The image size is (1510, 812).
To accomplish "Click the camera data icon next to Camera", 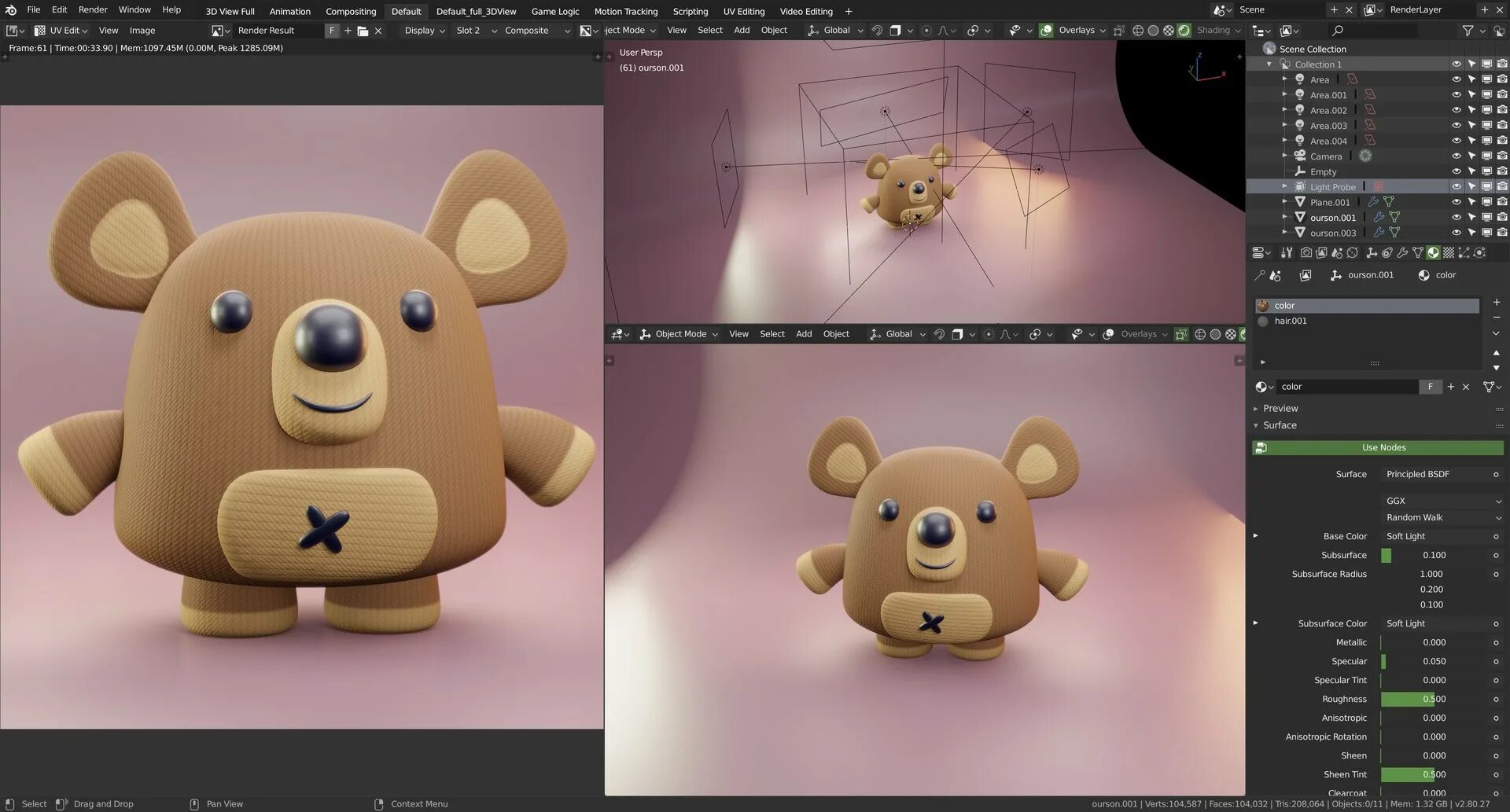I will pyautogui.click(x=1365, y=156).
